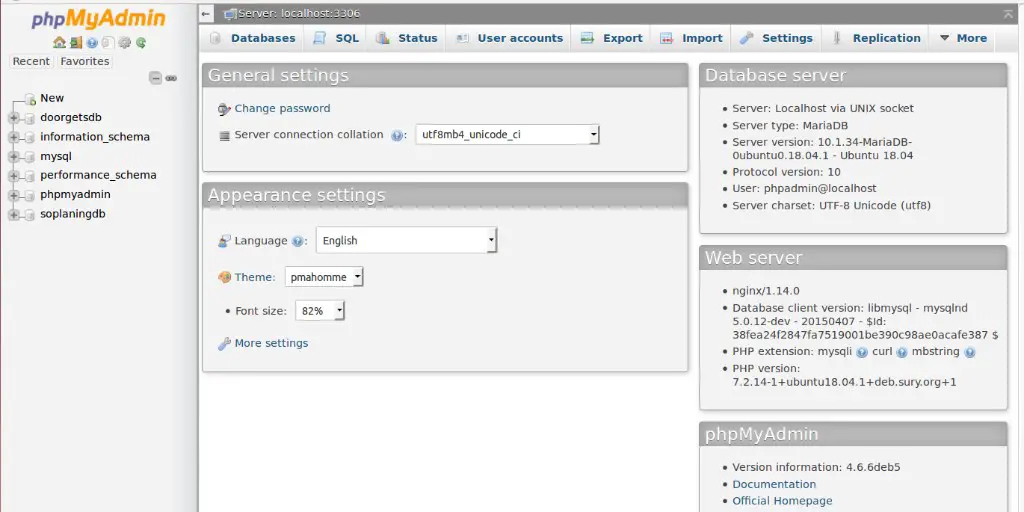Open the Export tab
The image size is (1024, 512).
coord(612,38)
